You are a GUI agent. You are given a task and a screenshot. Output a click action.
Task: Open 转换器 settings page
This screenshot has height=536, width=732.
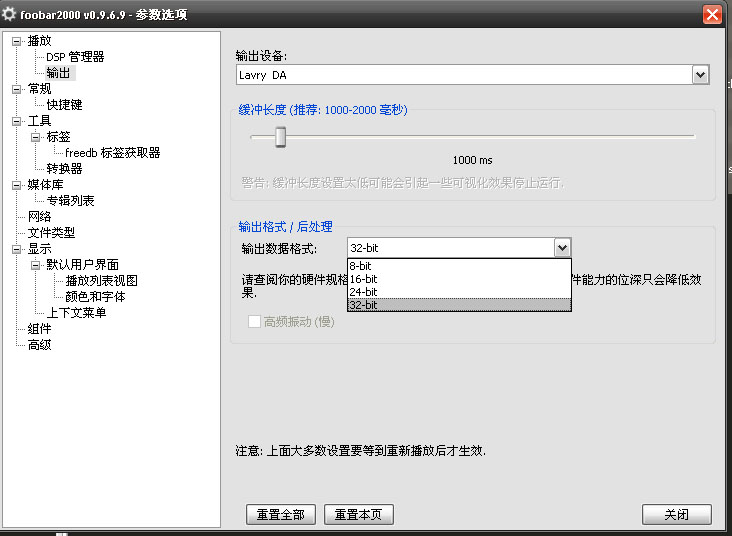(64, 169)
